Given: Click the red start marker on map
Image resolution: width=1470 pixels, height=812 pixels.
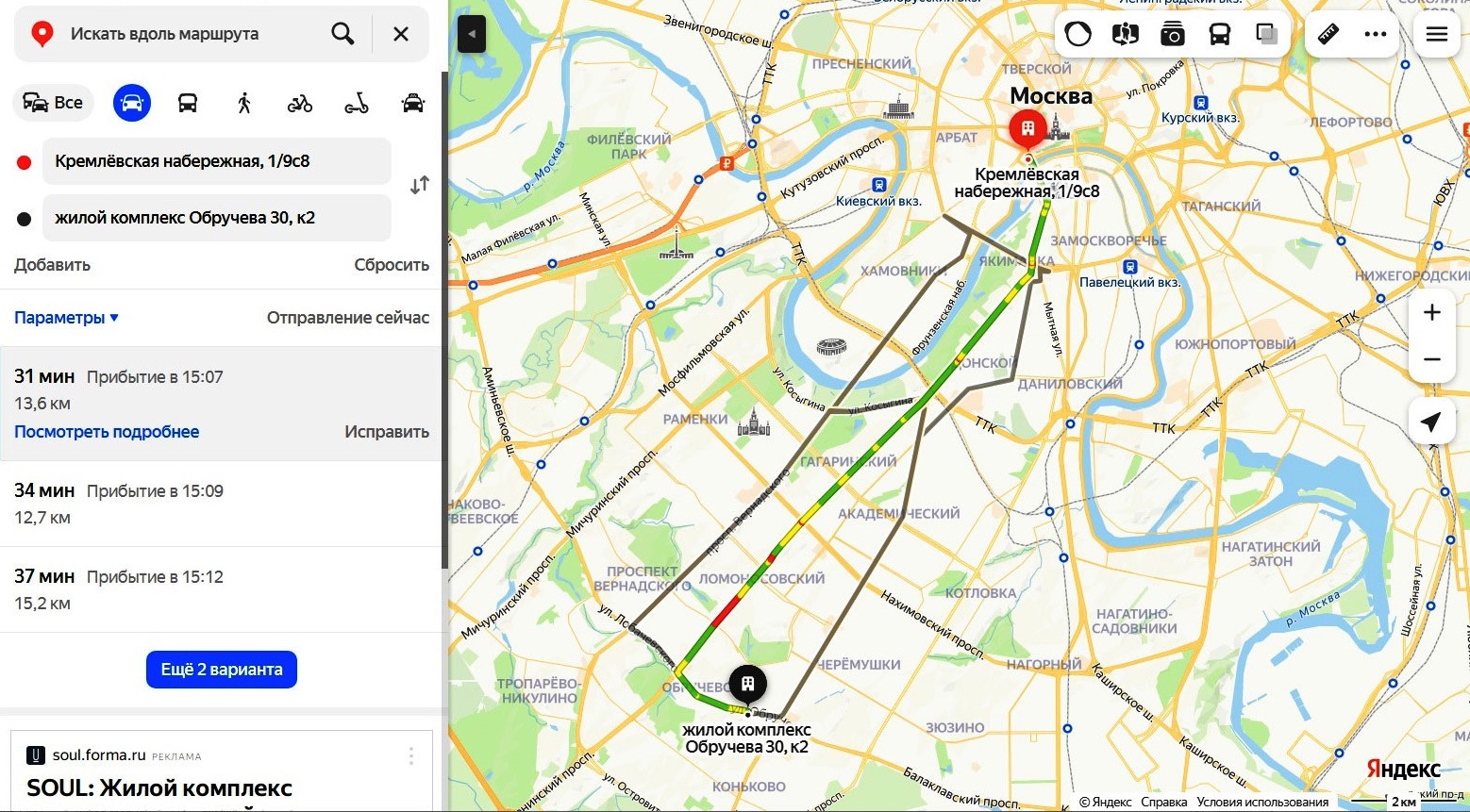Looking at the screenshot, I should coord(1027,128).
